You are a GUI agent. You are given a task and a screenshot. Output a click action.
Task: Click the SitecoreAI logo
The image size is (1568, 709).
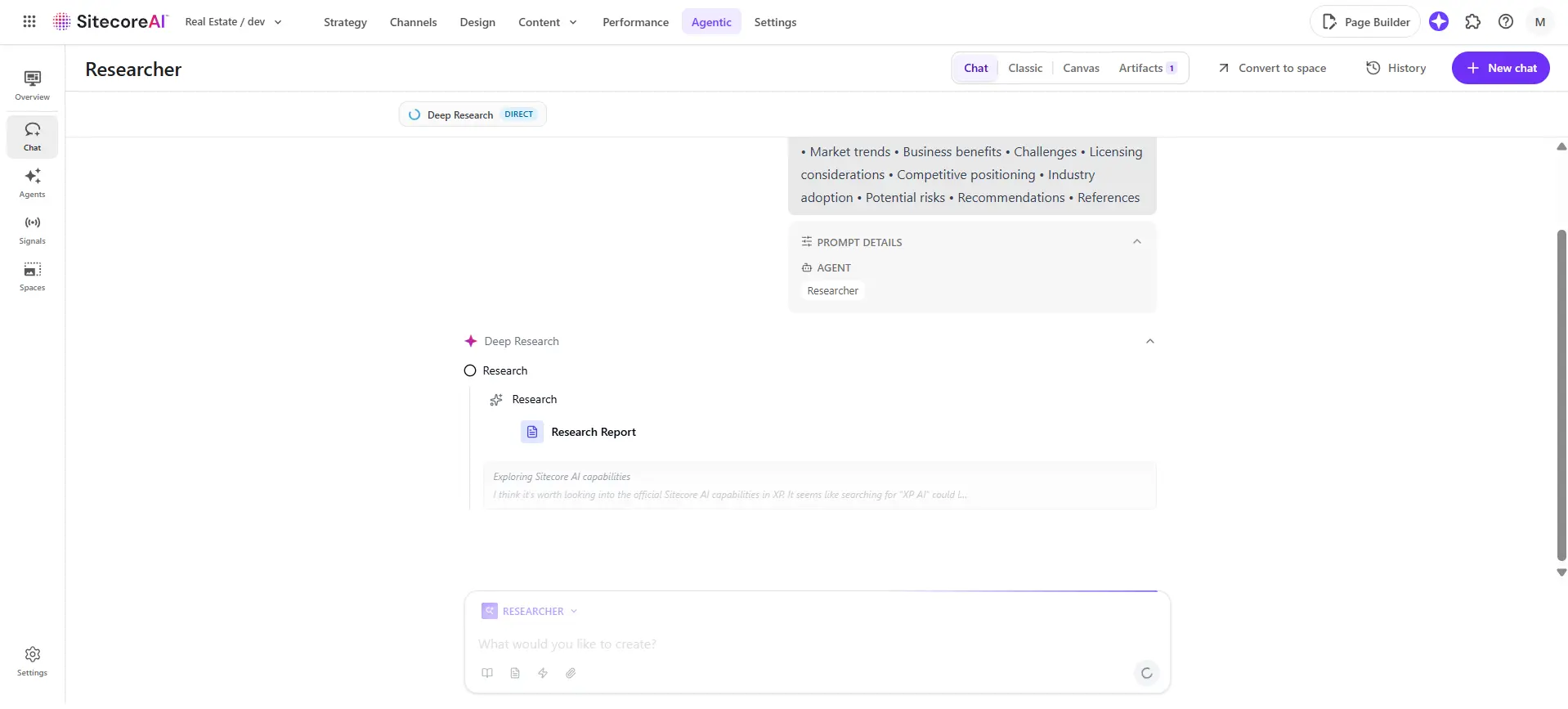tap(110, 22)
